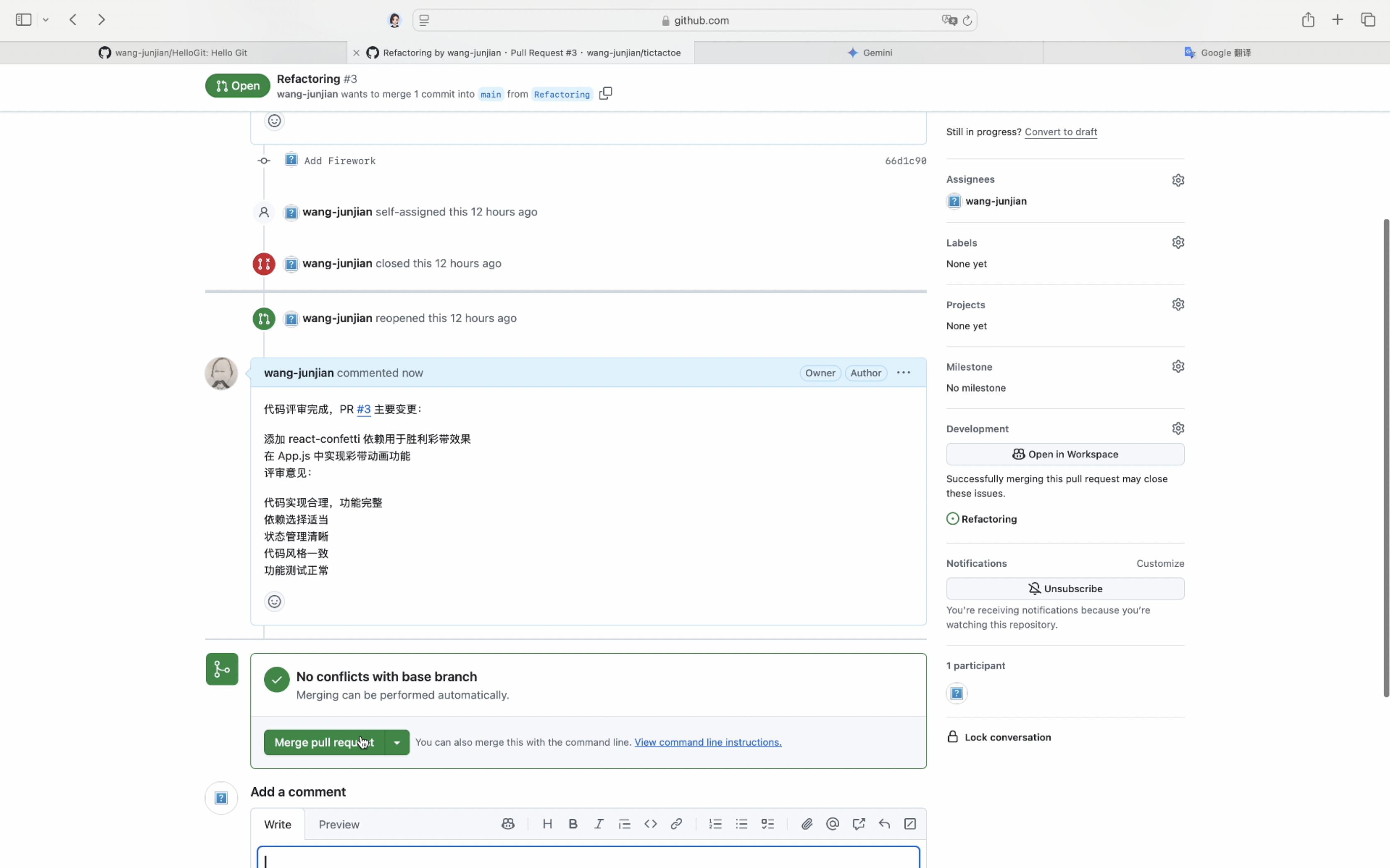Open the Labels settings gear
This screenshot has height=868, width=1390.
point(1178,242)
